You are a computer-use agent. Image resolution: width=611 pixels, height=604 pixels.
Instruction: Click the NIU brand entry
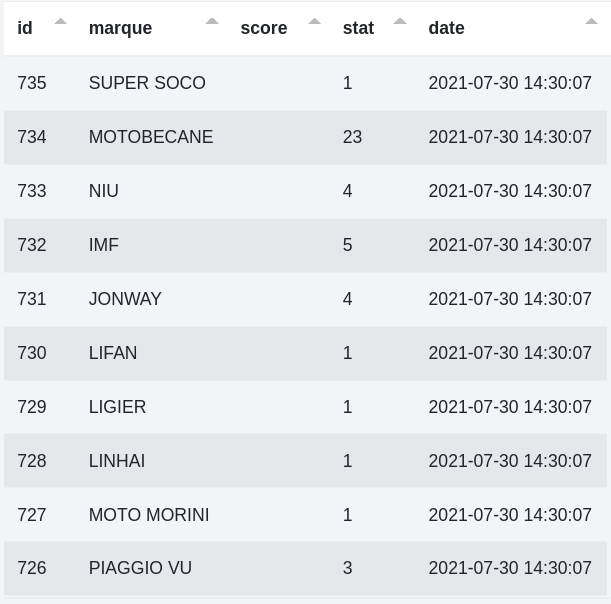click(x=104, y=191)
